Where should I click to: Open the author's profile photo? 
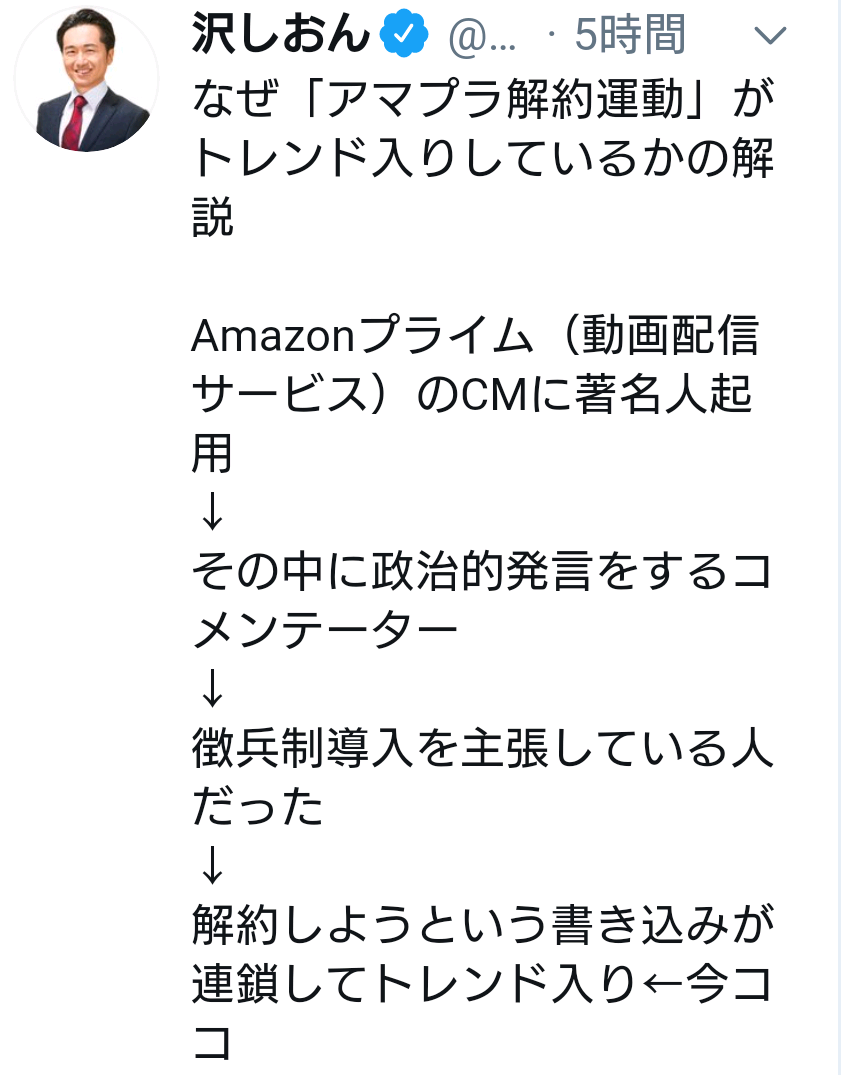pyautogui.click(x=86, y=78)
